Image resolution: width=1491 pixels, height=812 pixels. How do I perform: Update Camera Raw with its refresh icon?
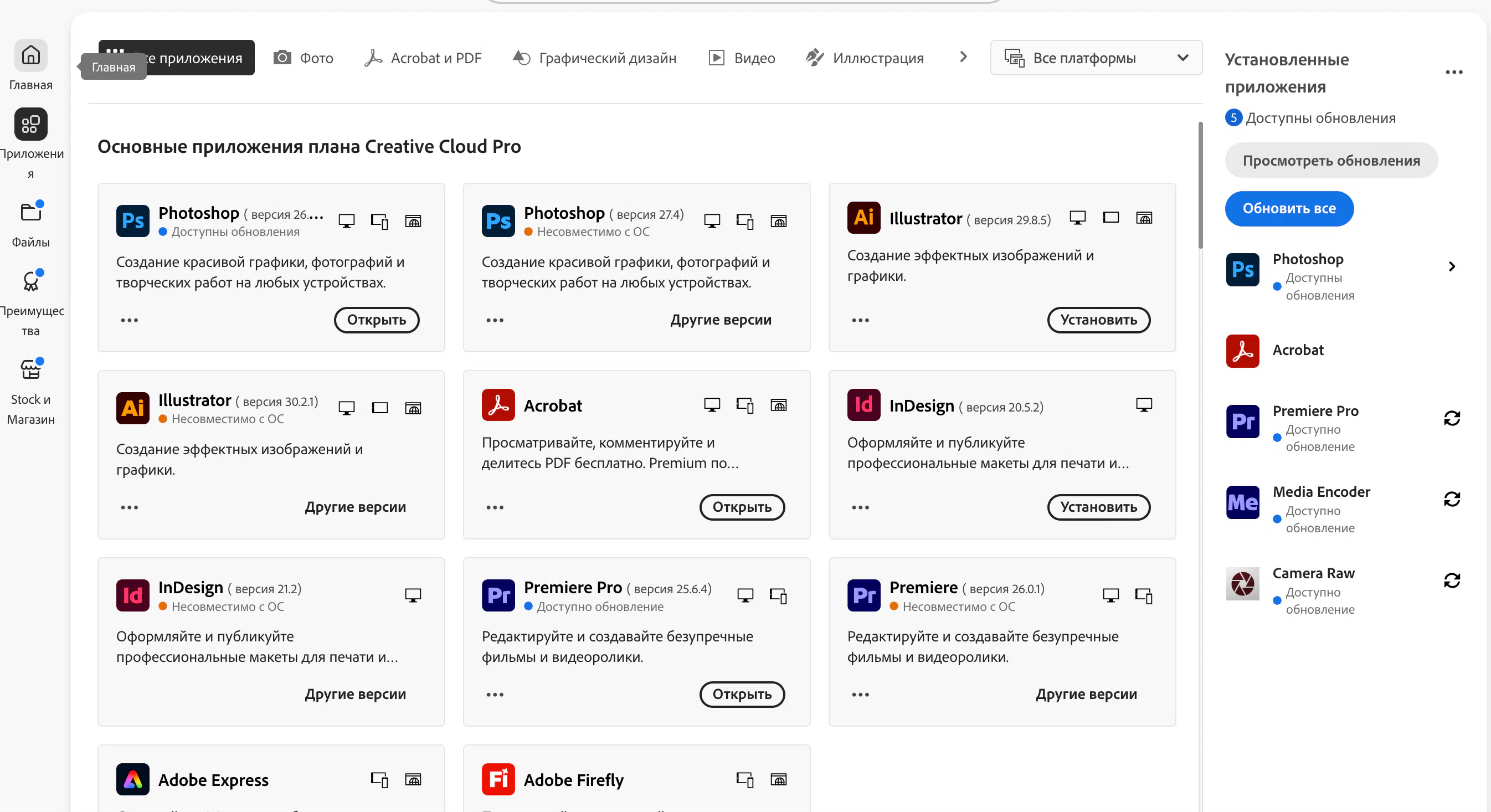point(1452,581)
